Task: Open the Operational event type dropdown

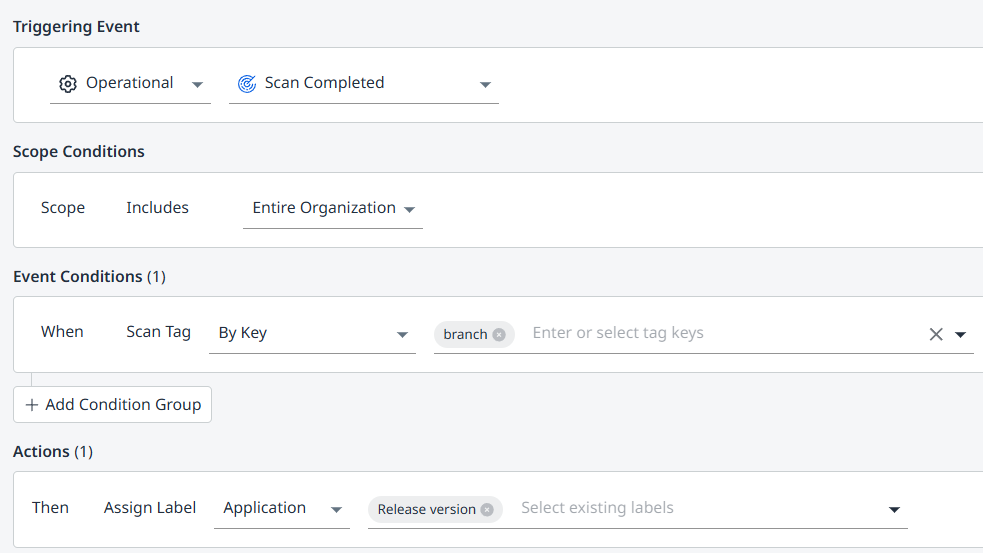Action: (197, 84)
